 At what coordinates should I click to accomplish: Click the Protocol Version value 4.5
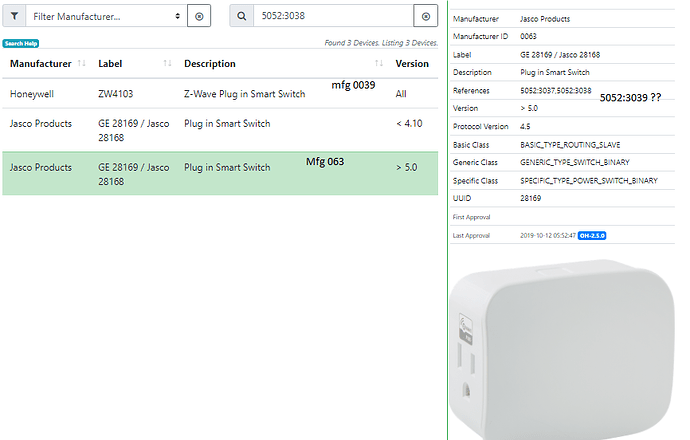click(525, 127)
